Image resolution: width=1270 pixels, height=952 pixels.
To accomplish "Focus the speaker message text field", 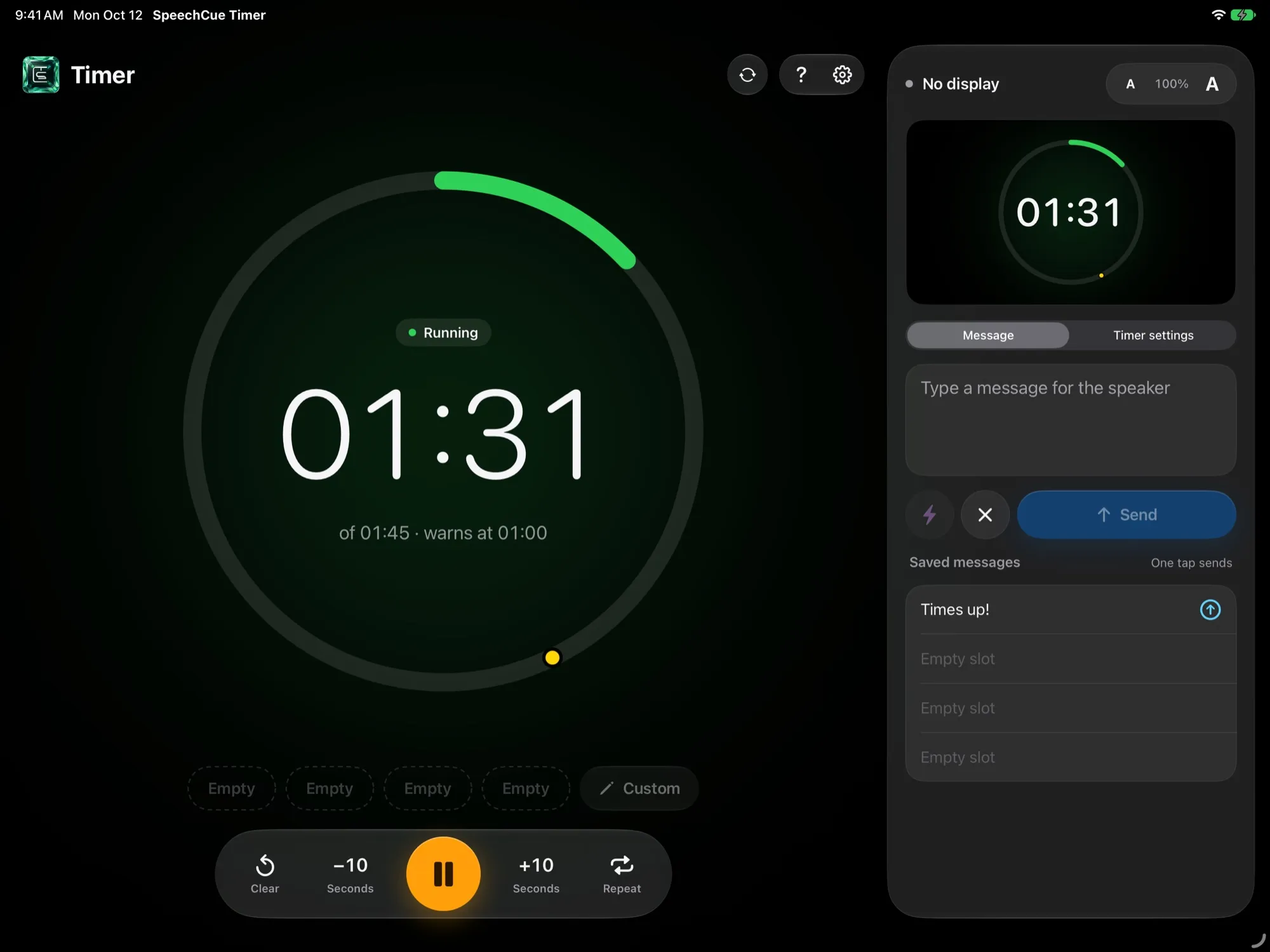I will click(x=1071, y=420).
